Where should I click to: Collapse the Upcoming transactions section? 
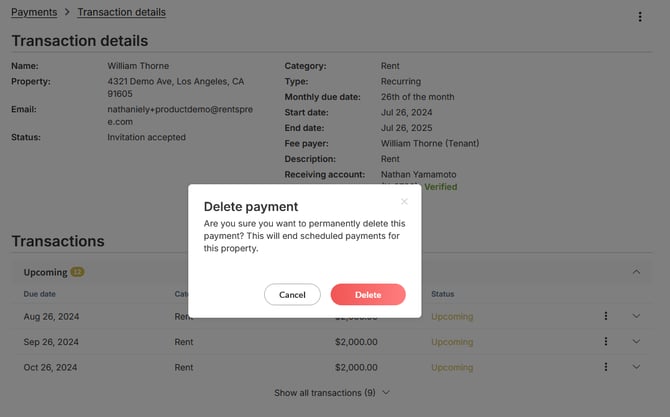pos(636,272)
